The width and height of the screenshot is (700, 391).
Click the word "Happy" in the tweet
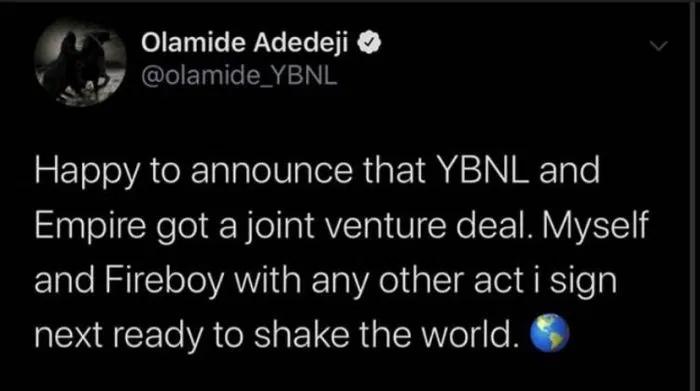coord(87,172)
